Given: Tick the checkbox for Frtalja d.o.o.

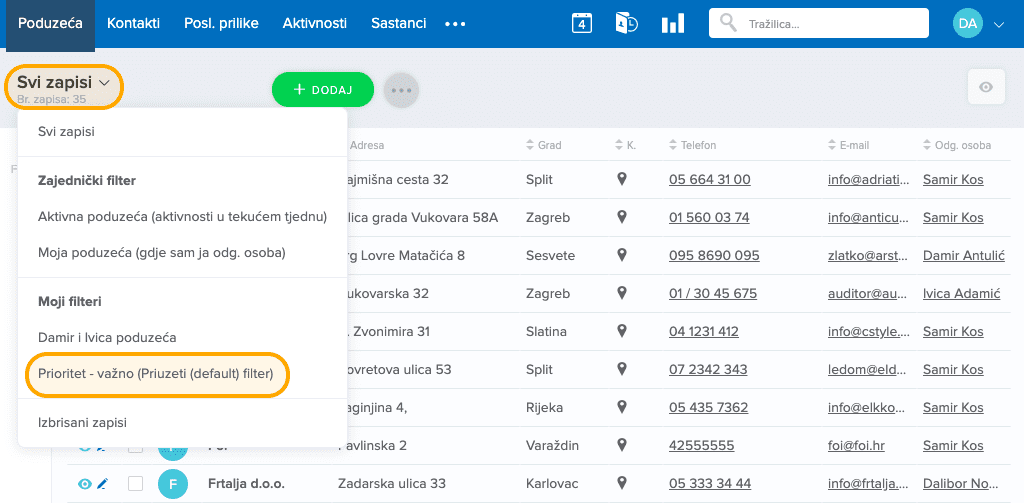Looking at the screenshot, I should [x=135, y=484].
